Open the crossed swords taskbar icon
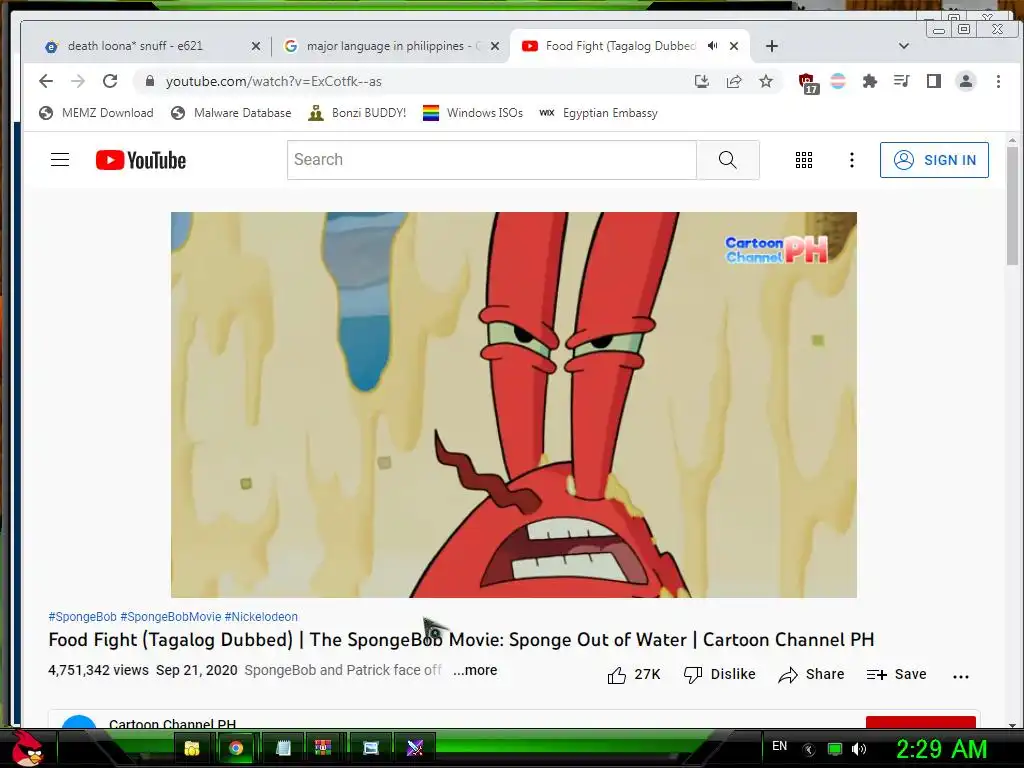This screenshot has width=1024, height=768. (415, 748)
